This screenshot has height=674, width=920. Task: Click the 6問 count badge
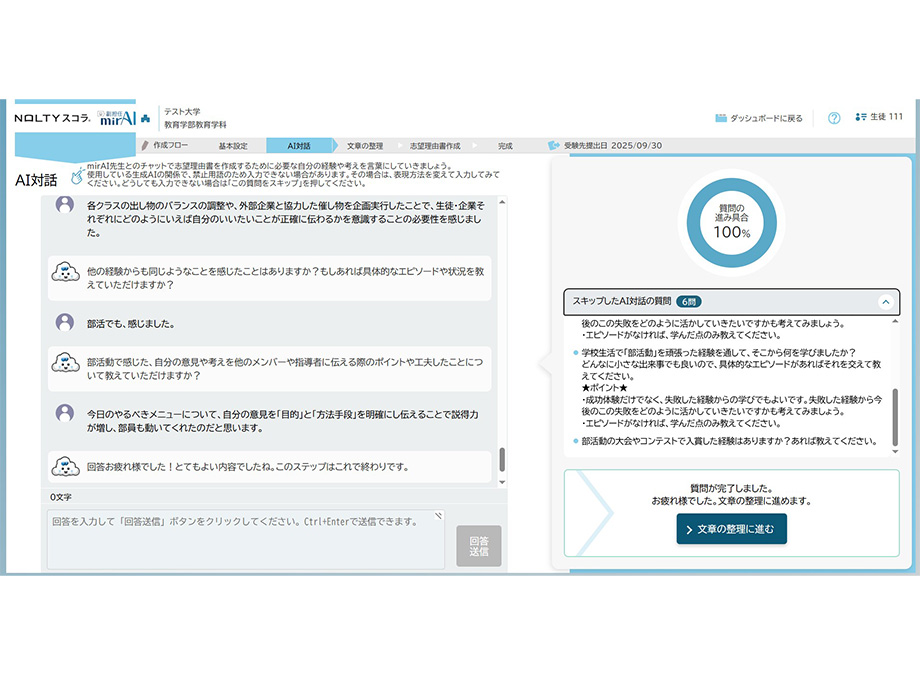click(x=688, y=301)
